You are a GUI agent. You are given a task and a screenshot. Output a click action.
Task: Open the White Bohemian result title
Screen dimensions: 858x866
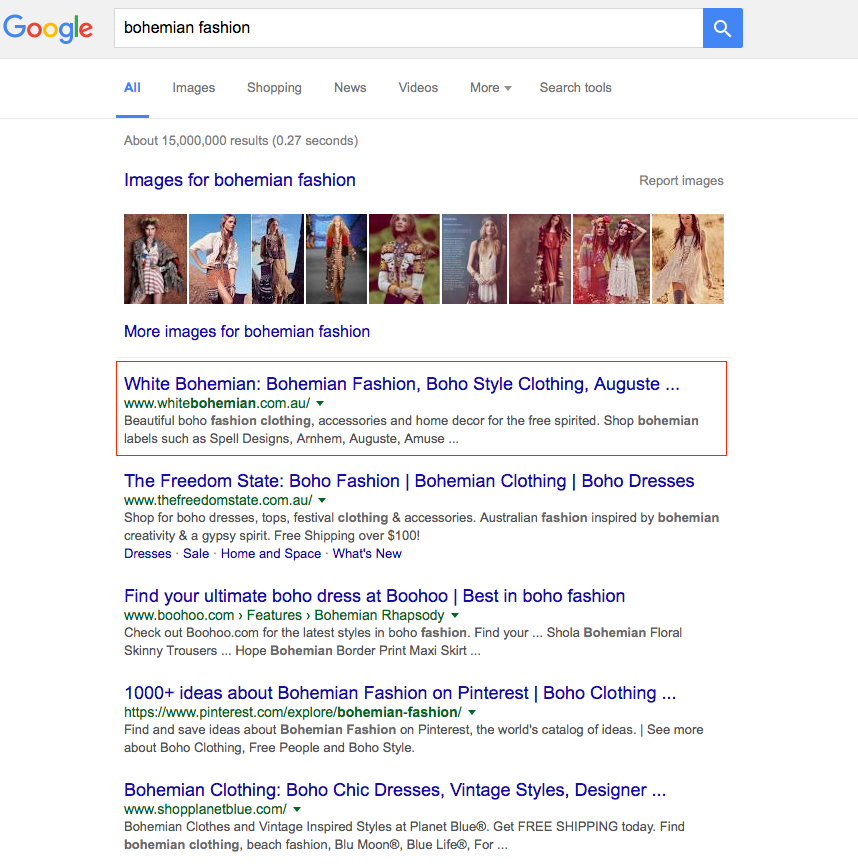click(x=401, y=384)
